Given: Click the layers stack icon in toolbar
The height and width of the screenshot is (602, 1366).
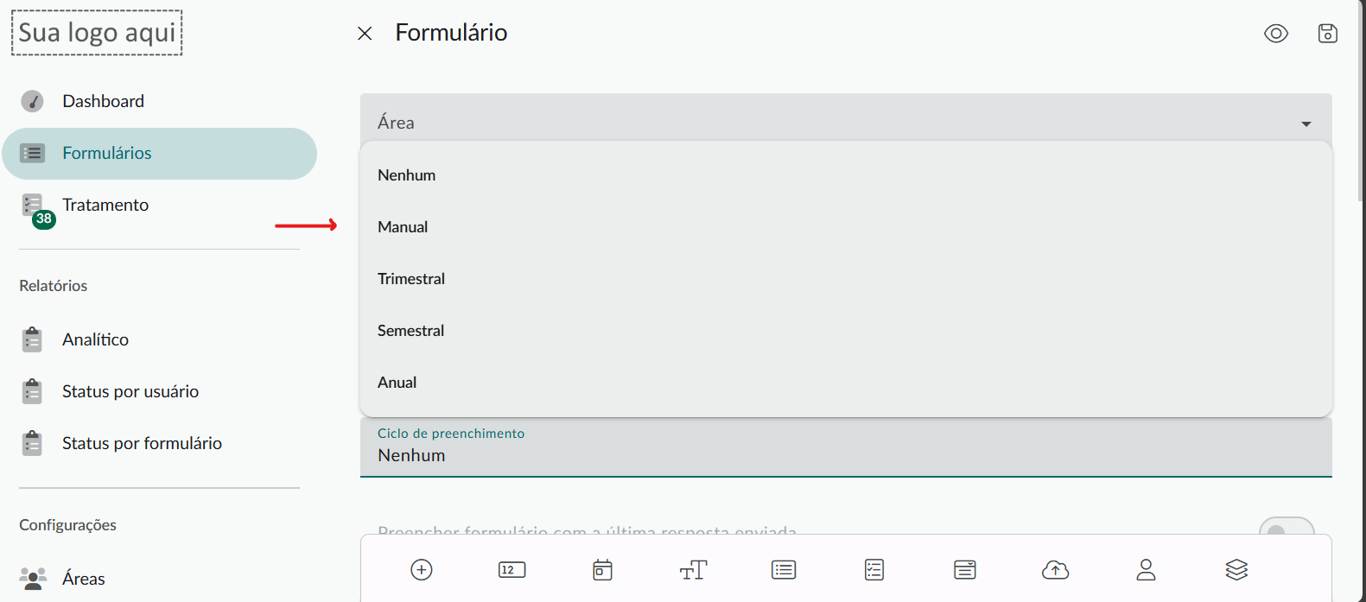Looking at the screenshot, I should pyautogui.click(x=1236, y=570).
